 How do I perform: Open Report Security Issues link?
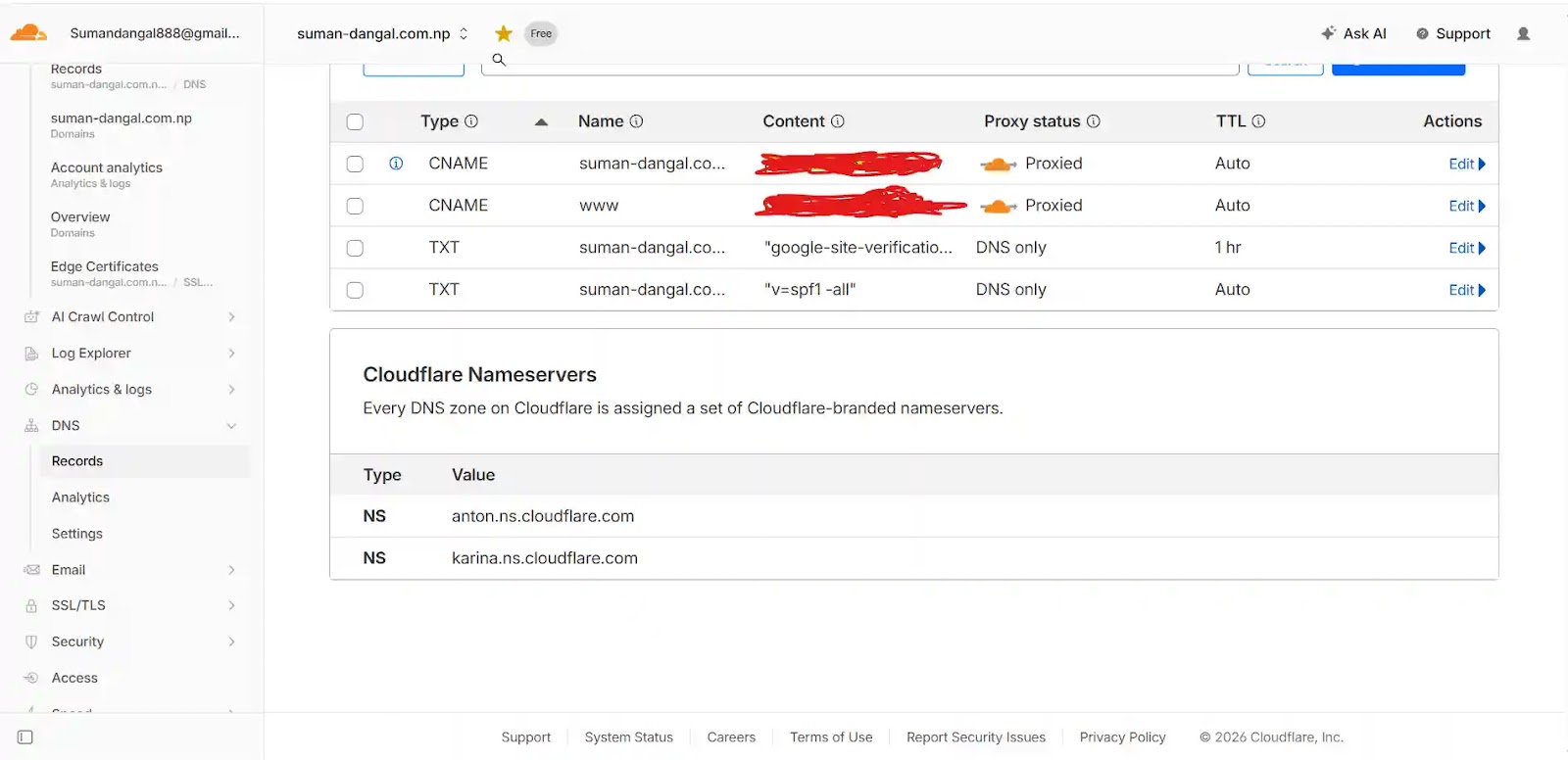pyautogui.click(x=976, y=737)
